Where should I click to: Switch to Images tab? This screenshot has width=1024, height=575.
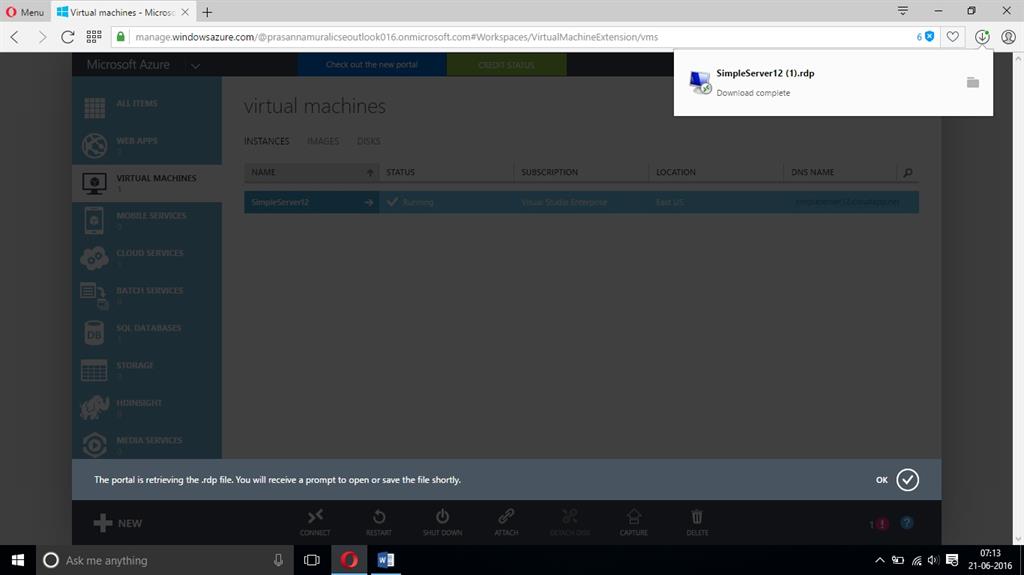click(323, 141)
